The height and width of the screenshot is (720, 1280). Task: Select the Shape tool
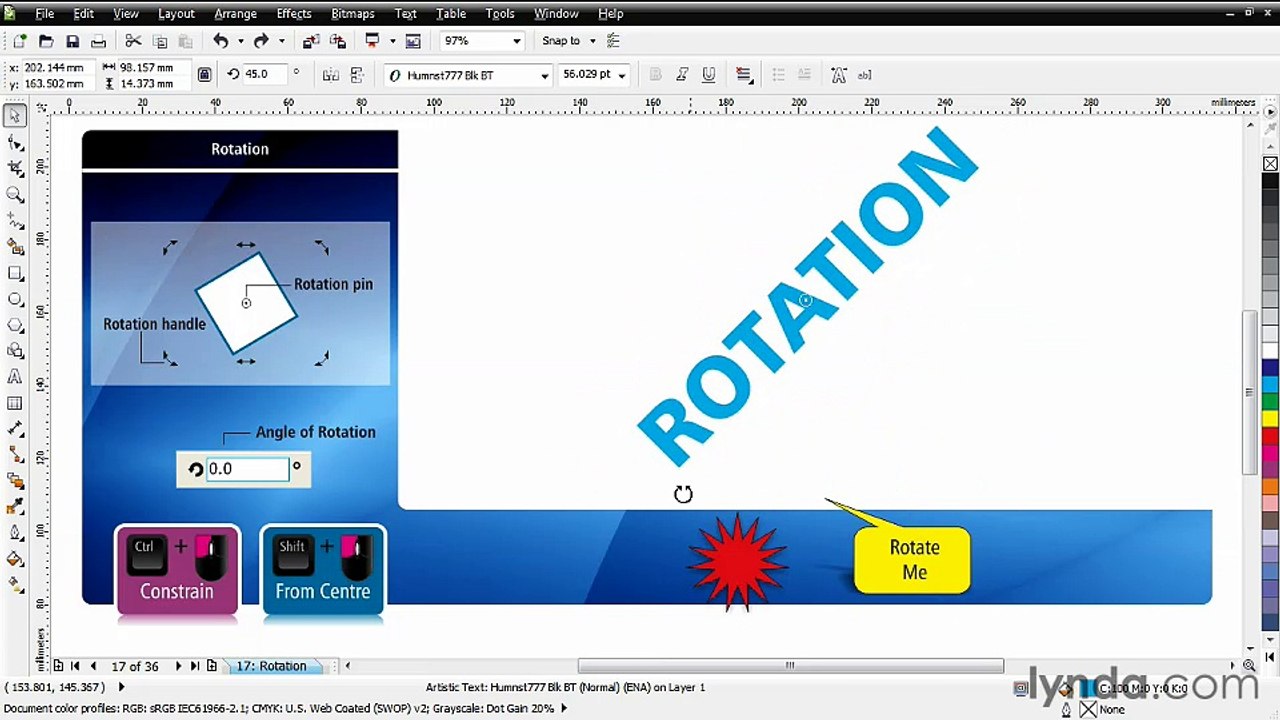[x=15, y=143]
